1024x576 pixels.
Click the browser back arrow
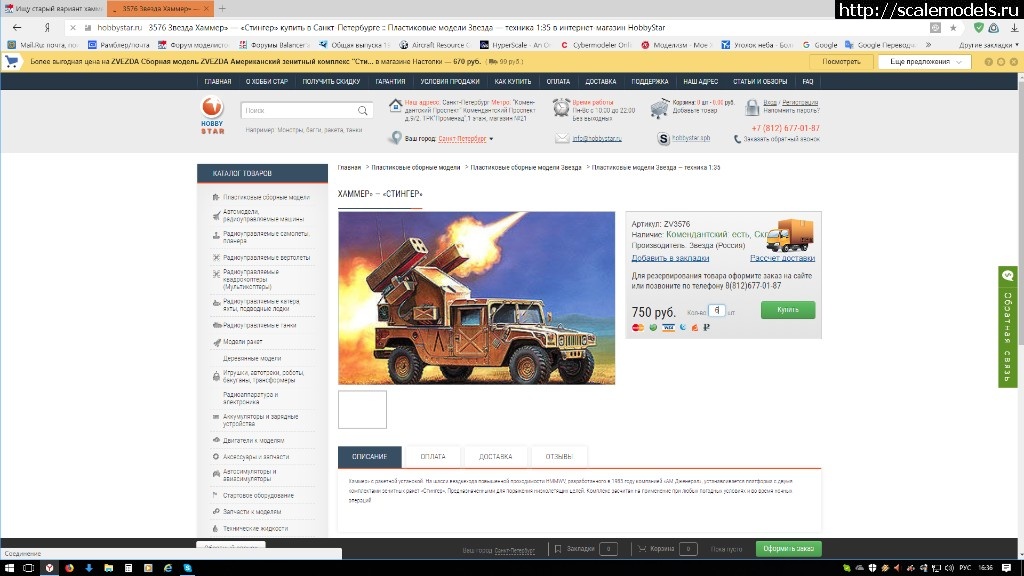click(x=17, y=27)
